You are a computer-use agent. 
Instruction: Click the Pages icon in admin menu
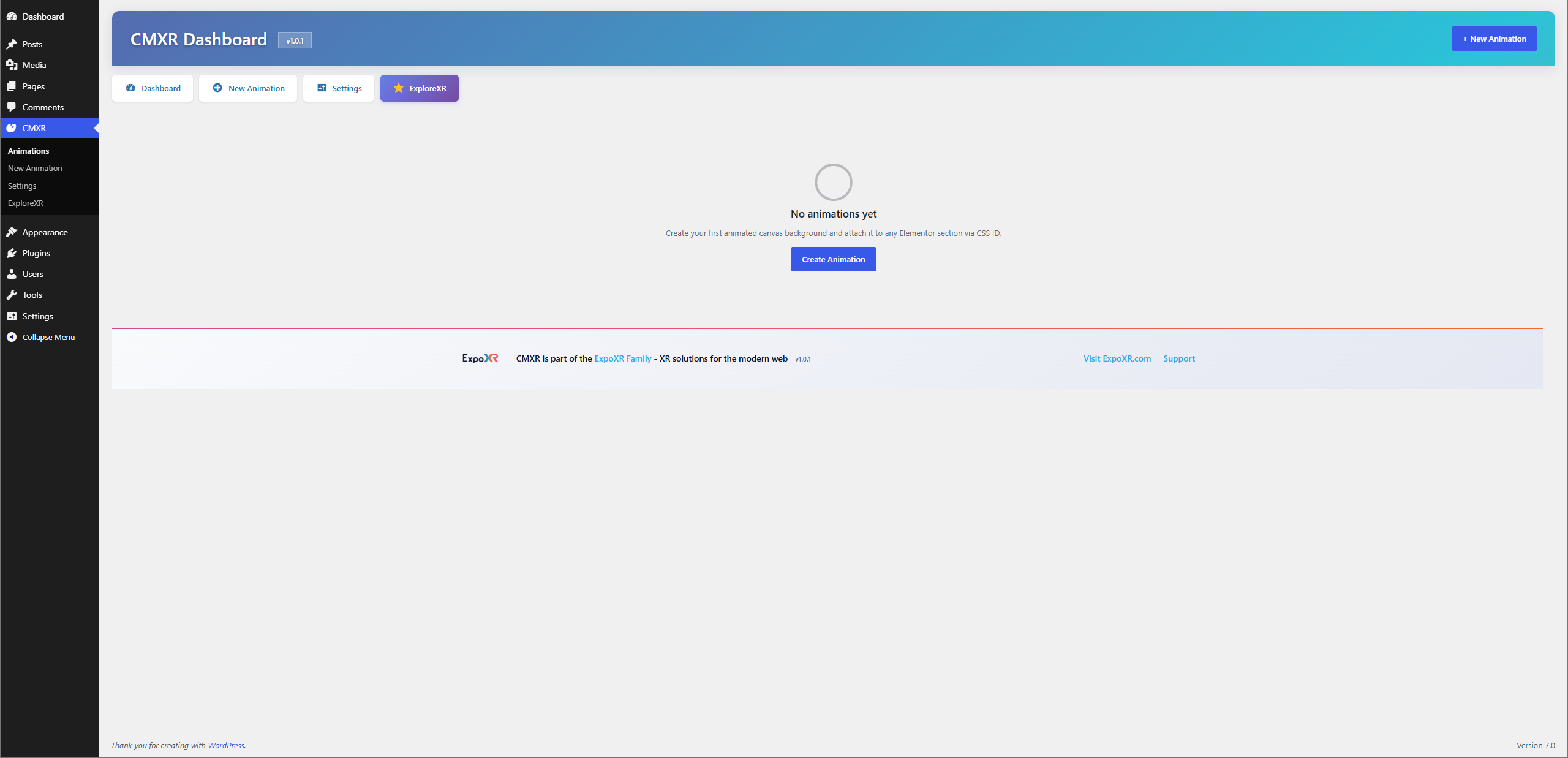point(12,86)
